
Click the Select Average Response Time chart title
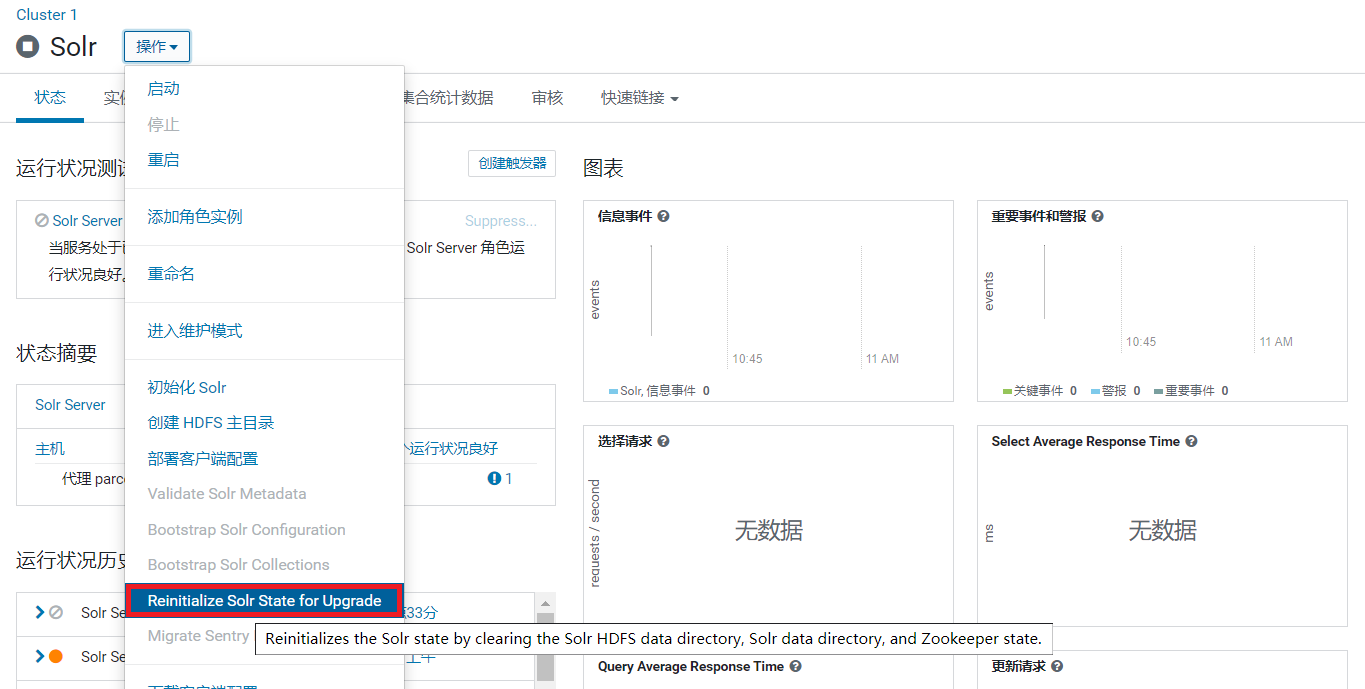[1086, 441]
